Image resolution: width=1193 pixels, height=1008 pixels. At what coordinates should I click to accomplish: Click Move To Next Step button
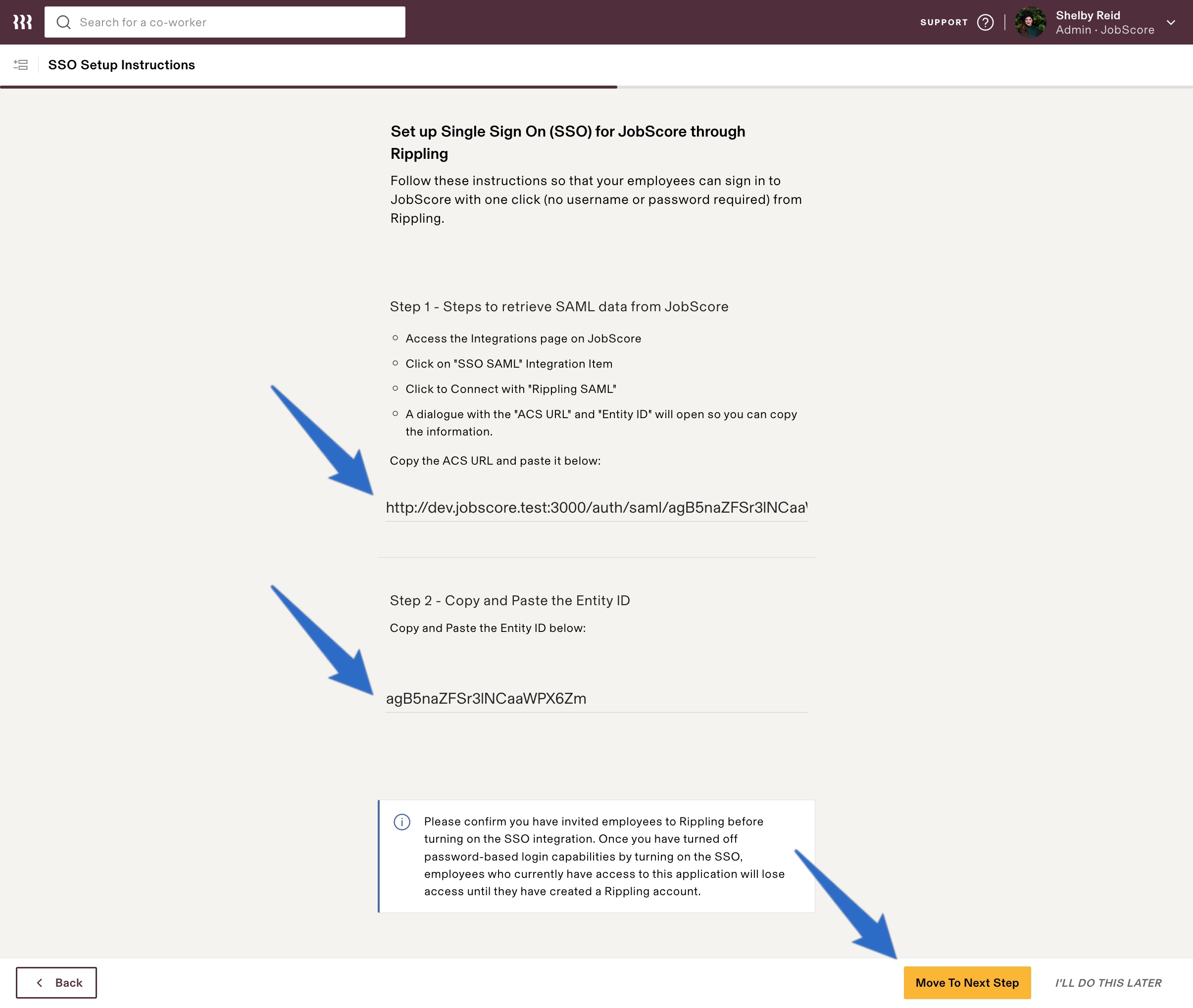point(967,982)
